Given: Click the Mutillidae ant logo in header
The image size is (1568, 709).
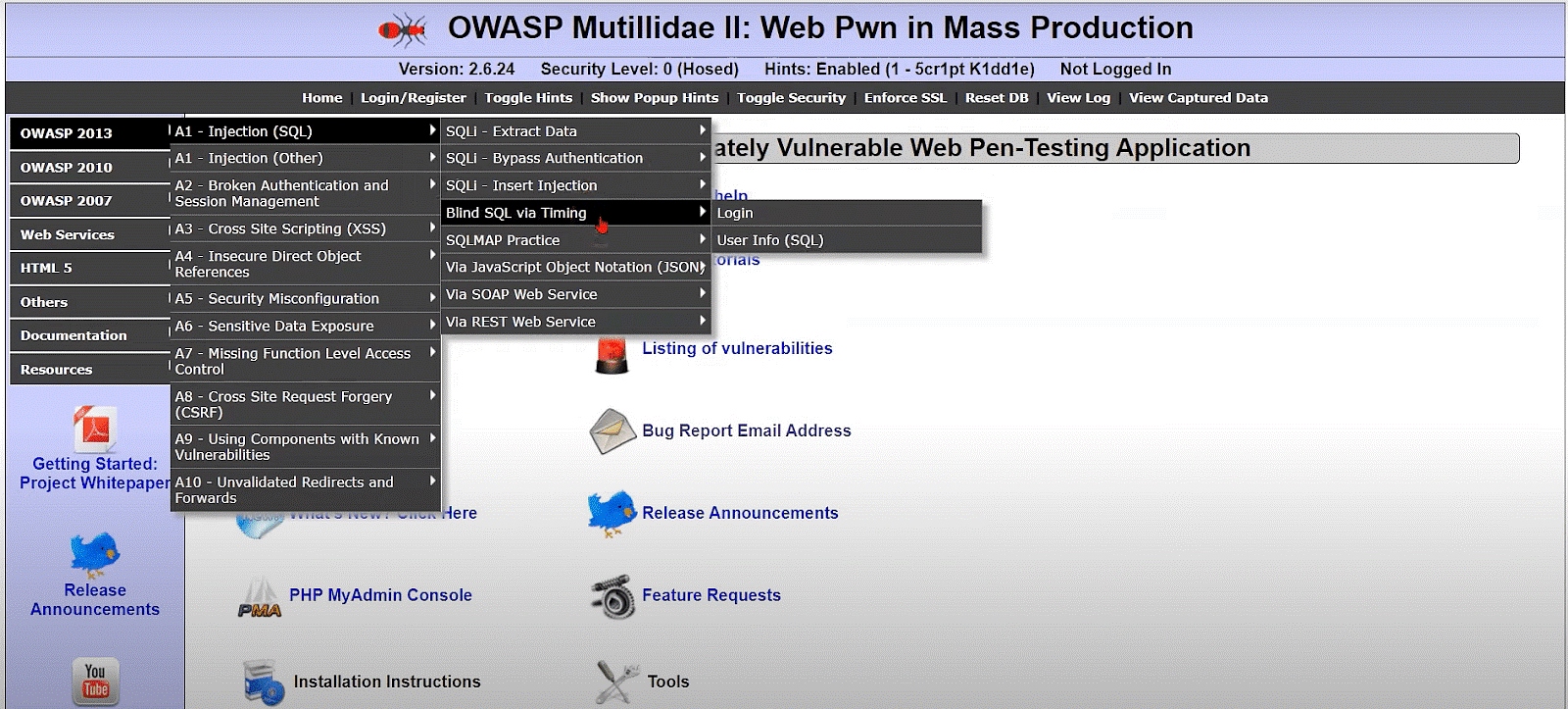Looking at the screenshot, I should click(x=403, y=30).
